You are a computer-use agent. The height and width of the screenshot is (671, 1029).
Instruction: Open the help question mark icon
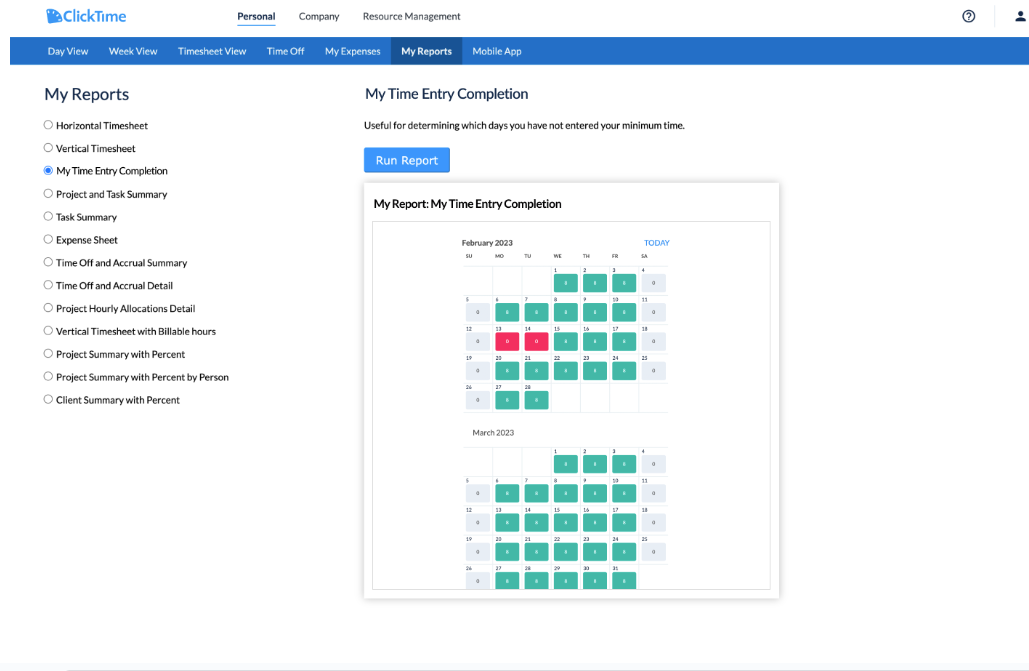coord(968,16)
